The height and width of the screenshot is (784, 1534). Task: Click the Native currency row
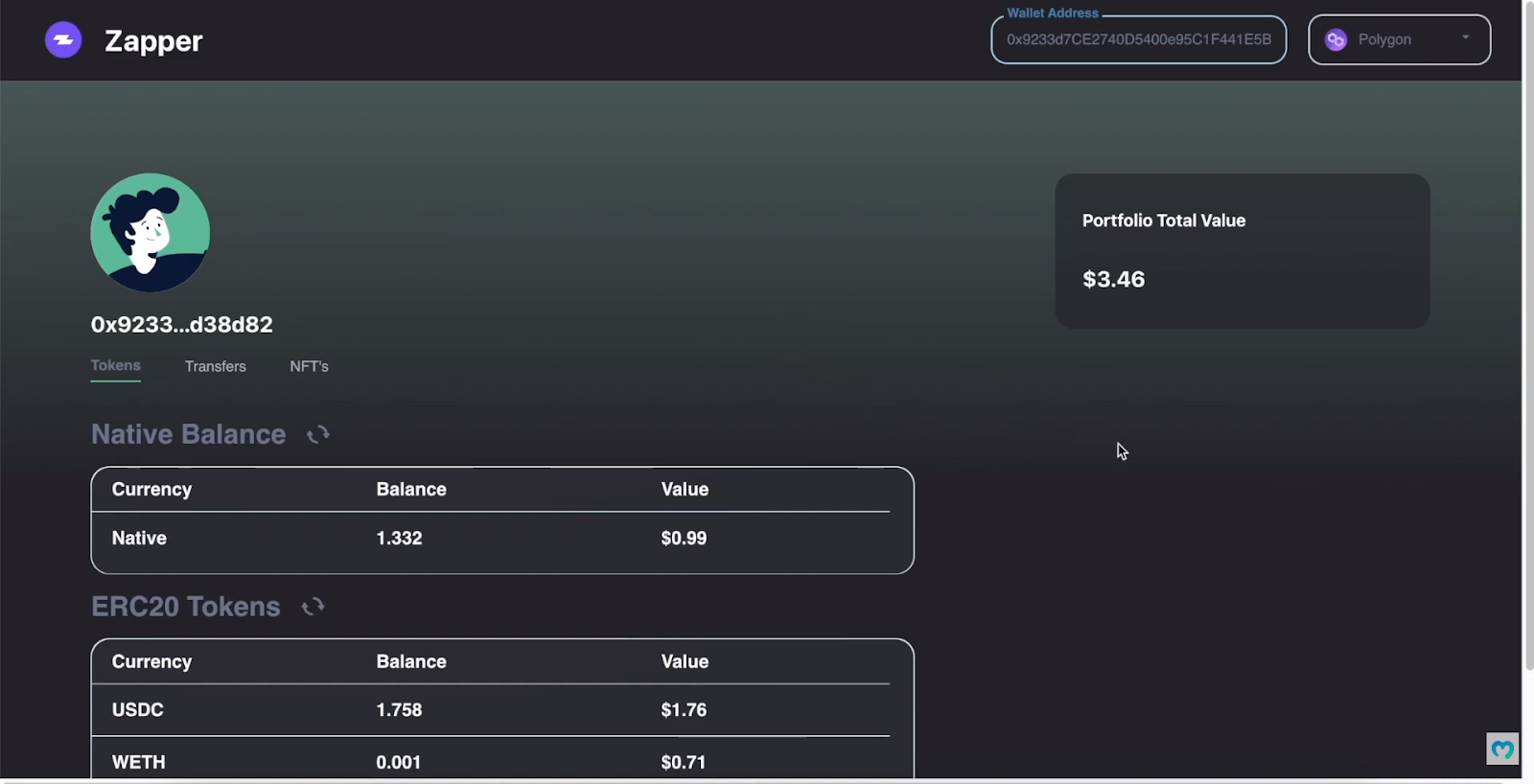[x=491, y=539]
